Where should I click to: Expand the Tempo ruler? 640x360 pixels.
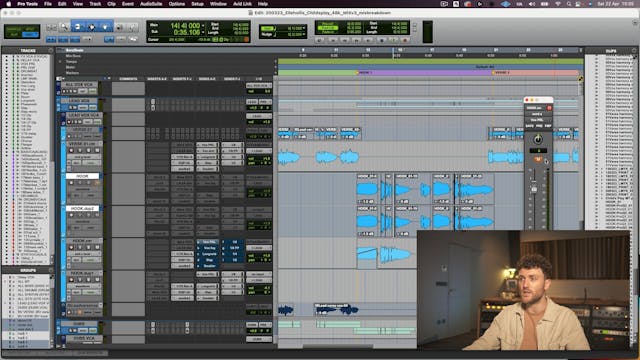coord(60,62)
